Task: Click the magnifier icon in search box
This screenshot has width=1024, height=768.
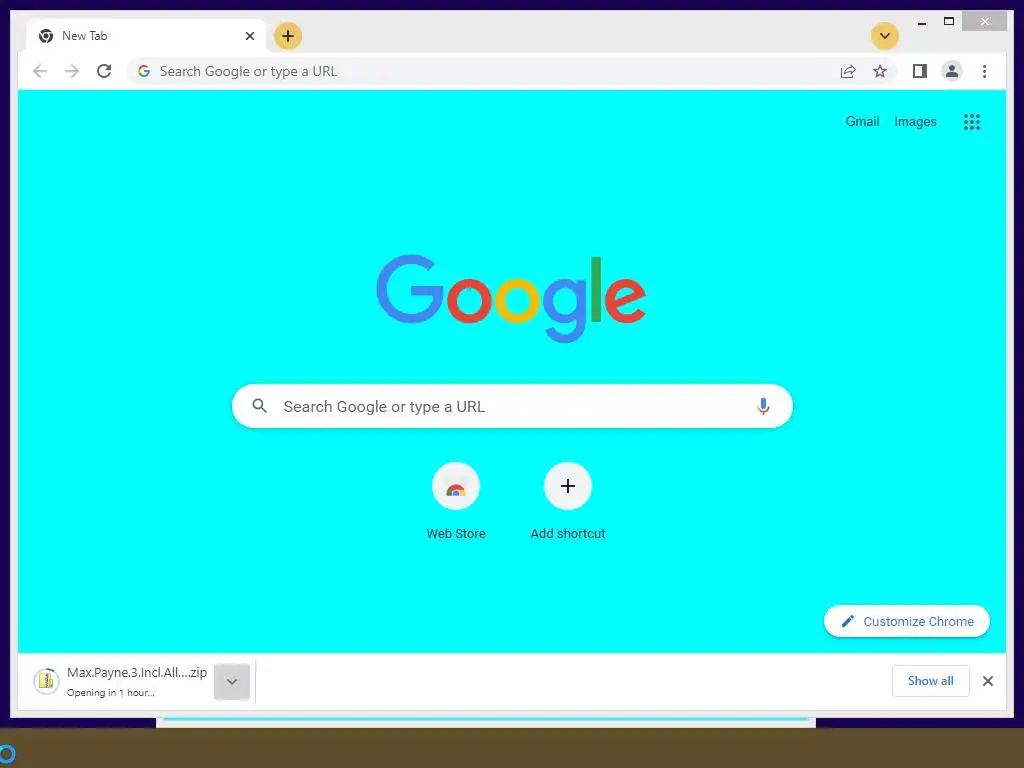Action: [259, 406]
